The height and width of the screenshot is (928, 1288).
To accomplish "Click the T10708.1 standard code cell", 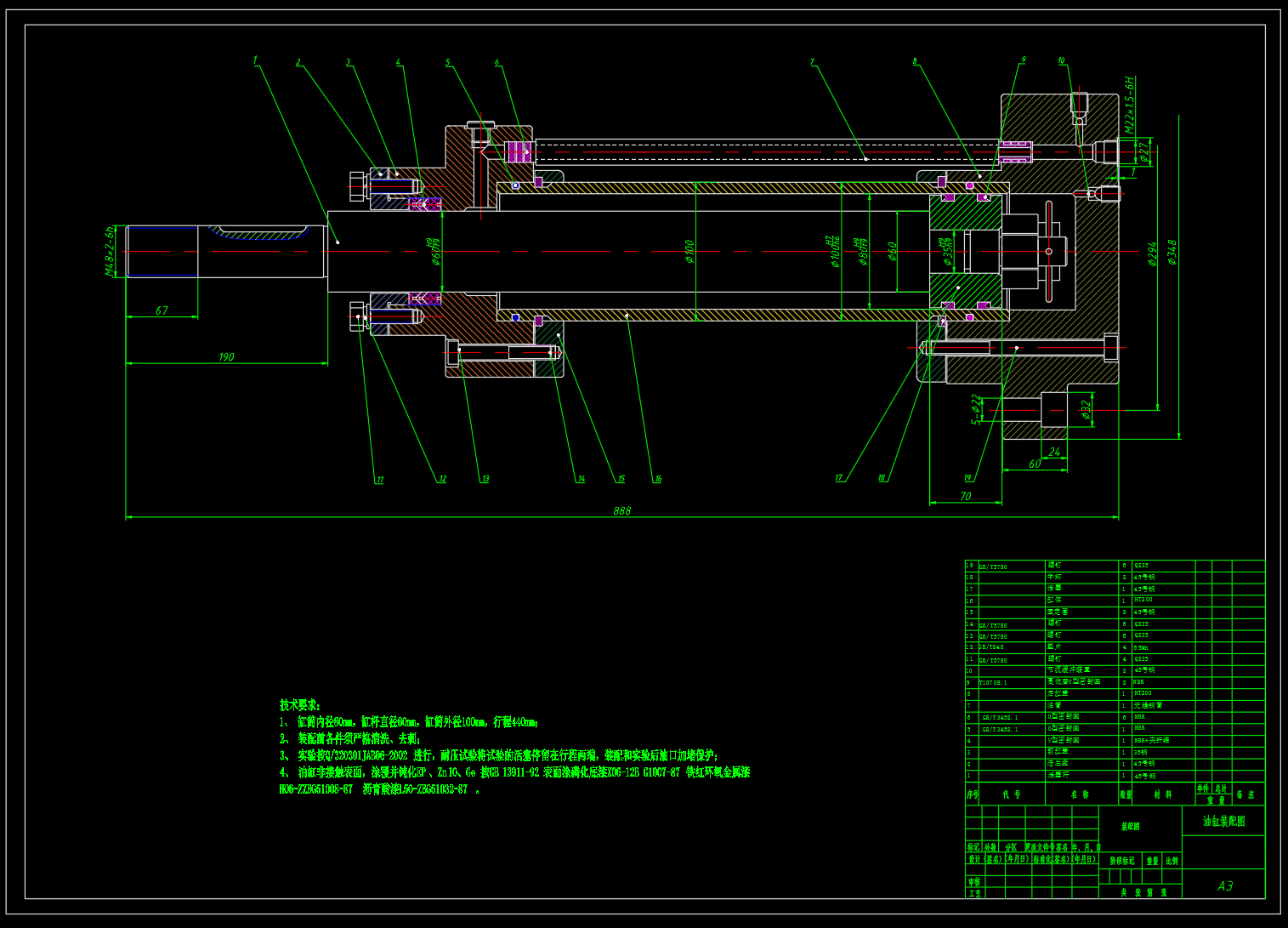I will coord(993,682).
